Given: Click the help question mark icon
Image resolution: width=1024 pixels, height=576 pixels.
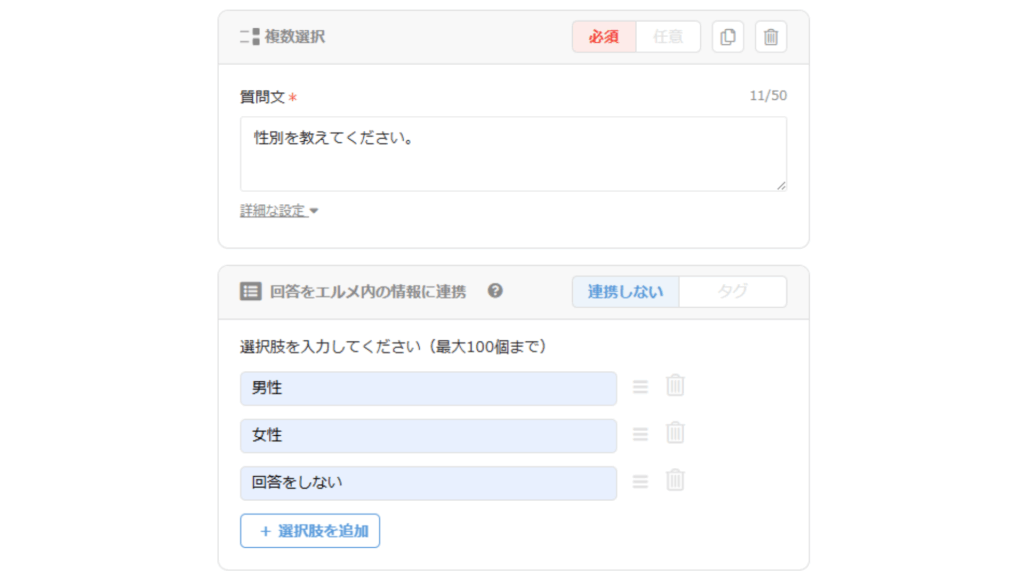Looking at the screenshot, I should (495, 291).
